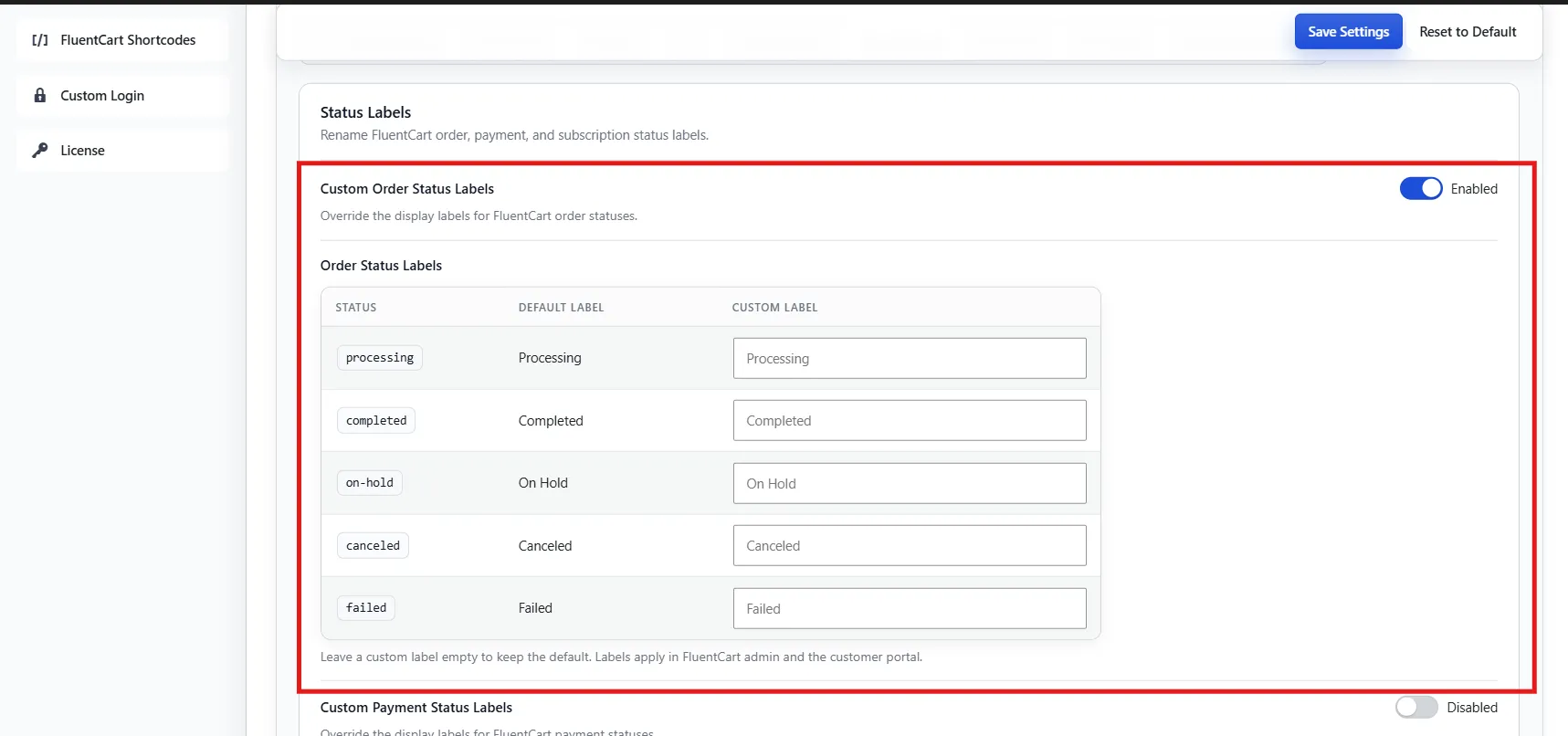
Task: Click the Custom Login lock icon
Action: [40, 95]
